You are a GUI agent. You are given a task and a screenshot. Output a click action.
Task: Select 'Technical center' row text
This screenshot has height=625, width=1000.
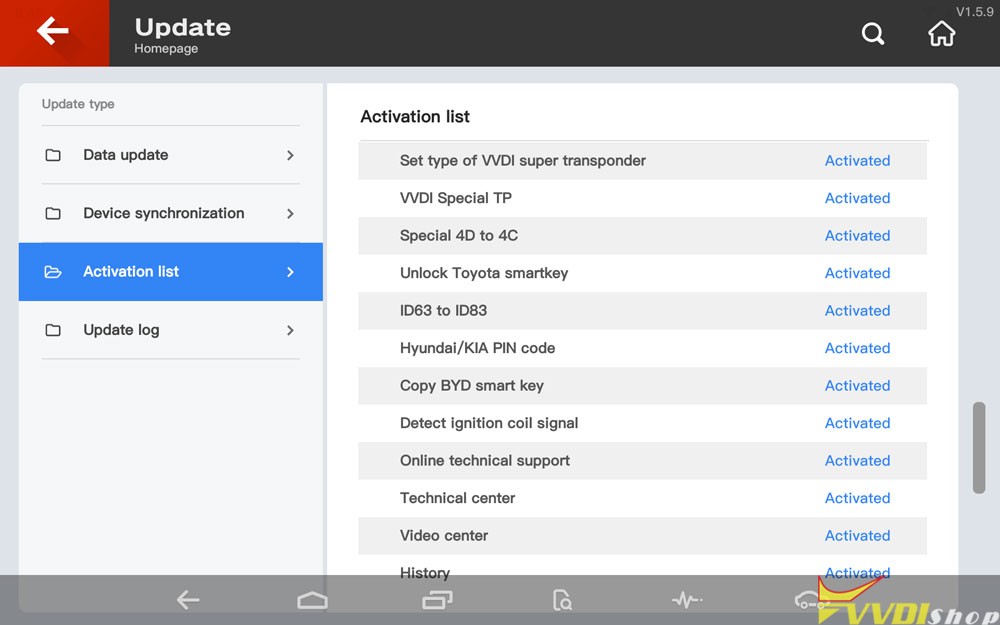click(x=457, y=498)
